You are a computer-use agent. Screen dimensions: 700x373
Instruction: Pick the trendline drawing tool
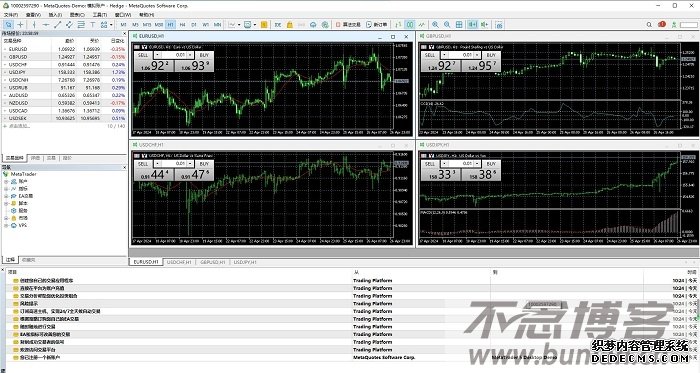tap(57, 25)
